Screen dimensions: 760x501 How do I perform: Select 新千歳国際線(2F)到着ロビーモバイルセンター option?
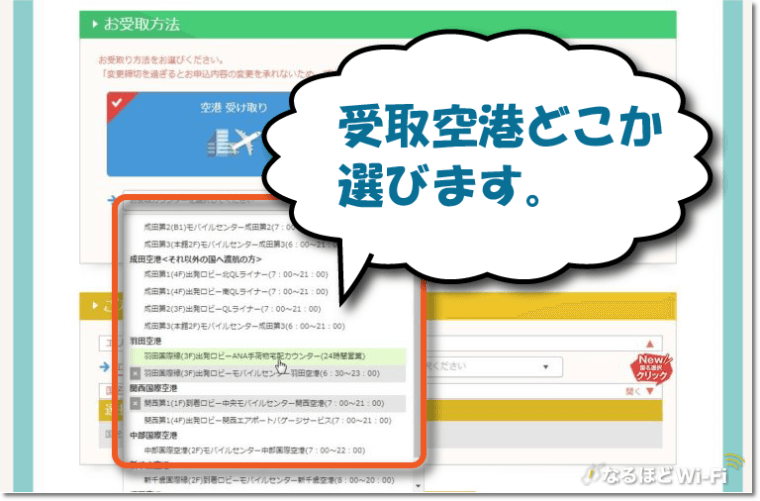pos(269,480)
